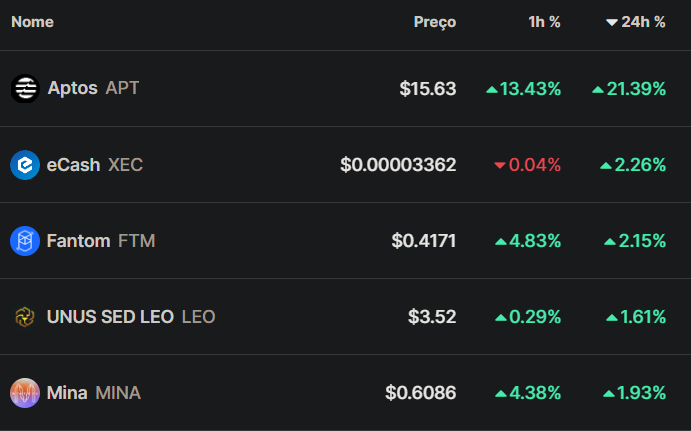This screenshot has width=691, height=431.
Task: Click the red down arrow for eCash 1h
Action: [x=500, y=165]
